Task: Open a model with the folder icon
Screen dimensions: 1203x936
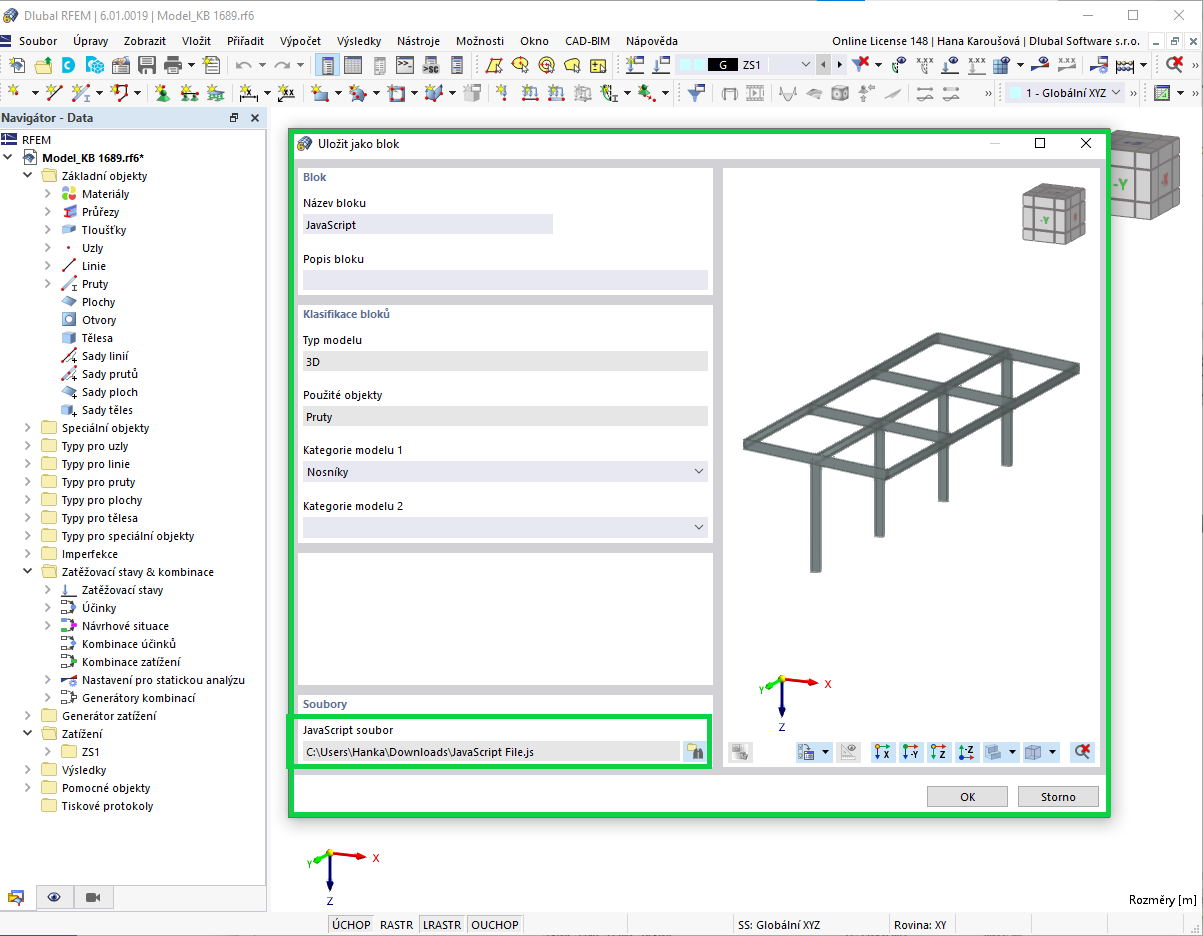Action: [x=43, y=65]
